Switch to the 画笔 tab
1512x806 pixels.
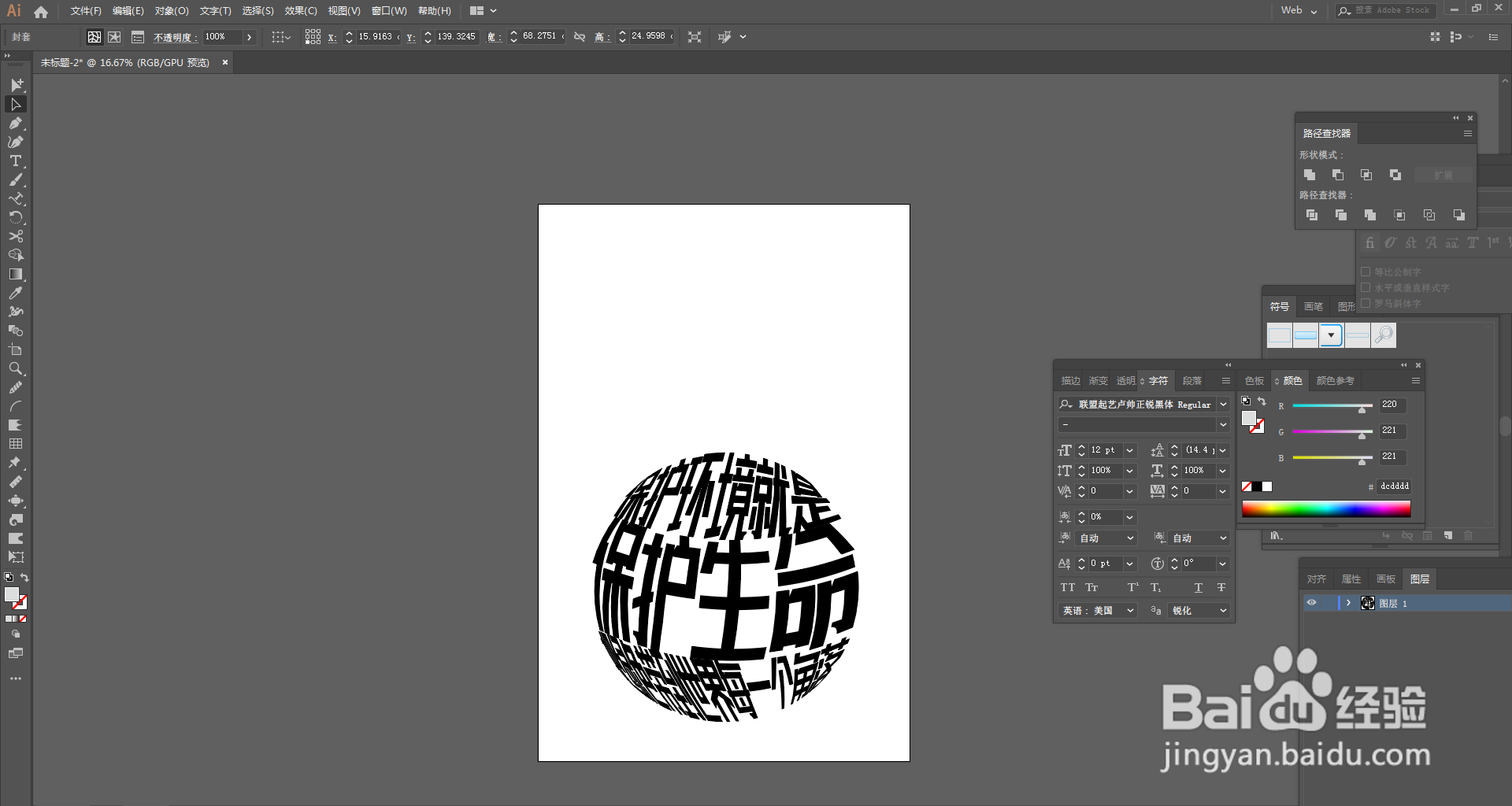(1314, 307)
